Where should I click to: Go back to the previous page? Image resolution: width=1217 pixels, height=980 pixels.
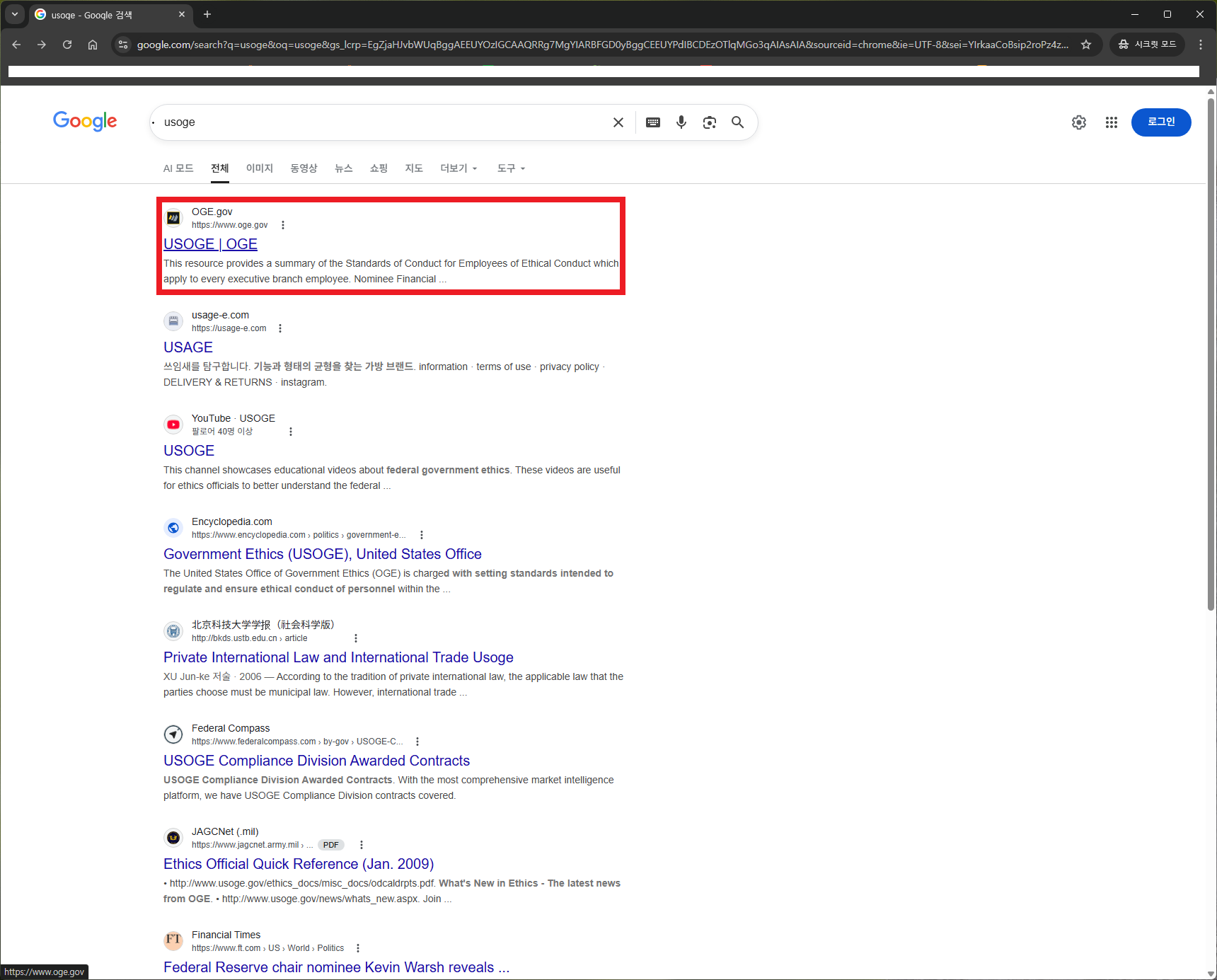point(17,45)
